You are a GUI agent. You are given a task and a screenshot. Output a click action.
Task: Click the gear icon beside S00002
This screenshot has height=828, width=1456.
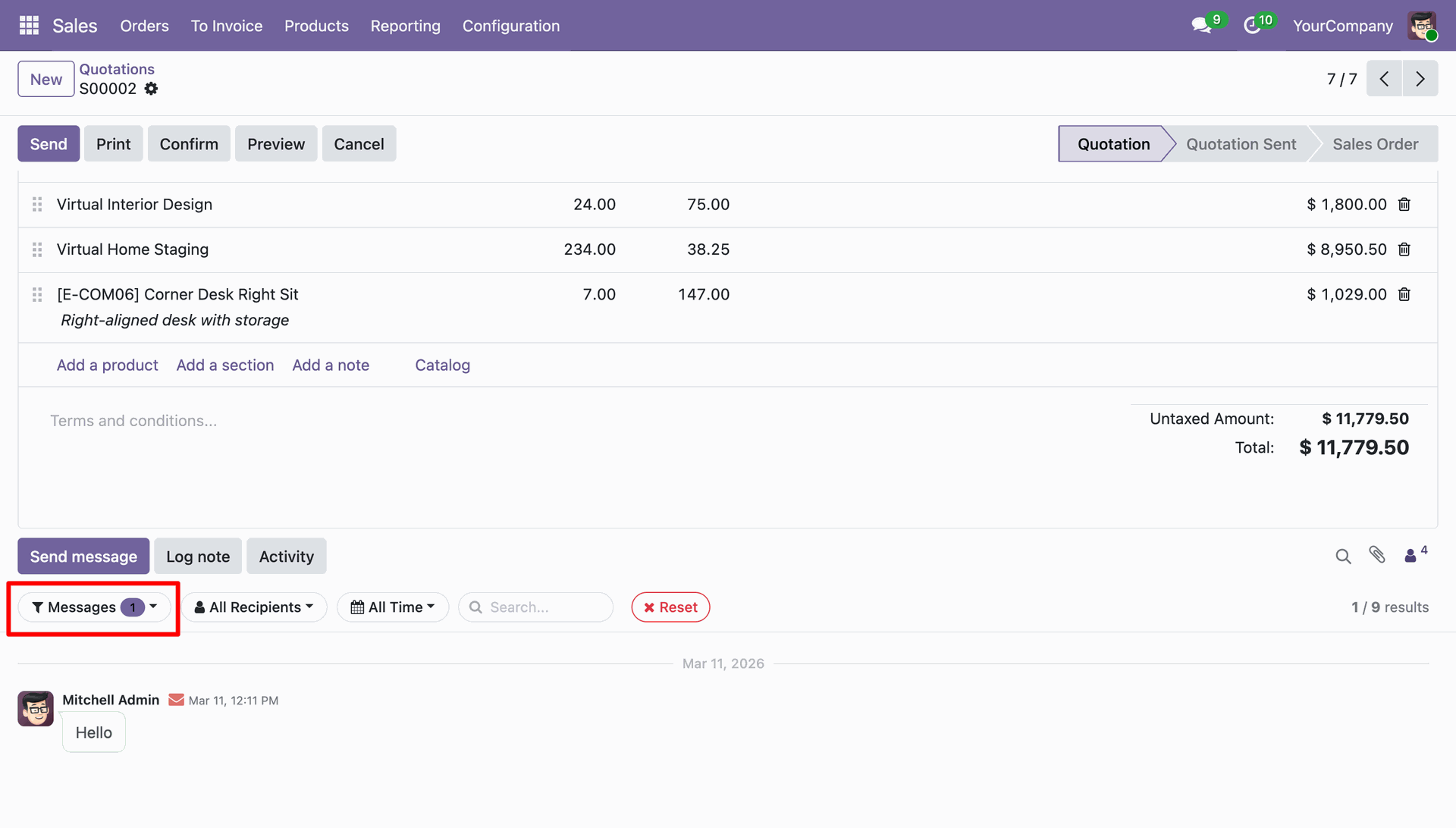click(152, 89)
